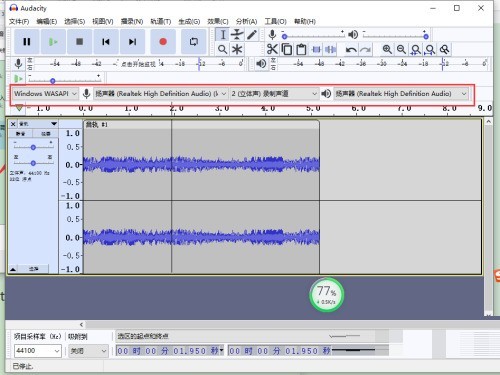Viewport: 500px width, 375px height.
Task: Skip to the project end
Action: pos(132,42)
